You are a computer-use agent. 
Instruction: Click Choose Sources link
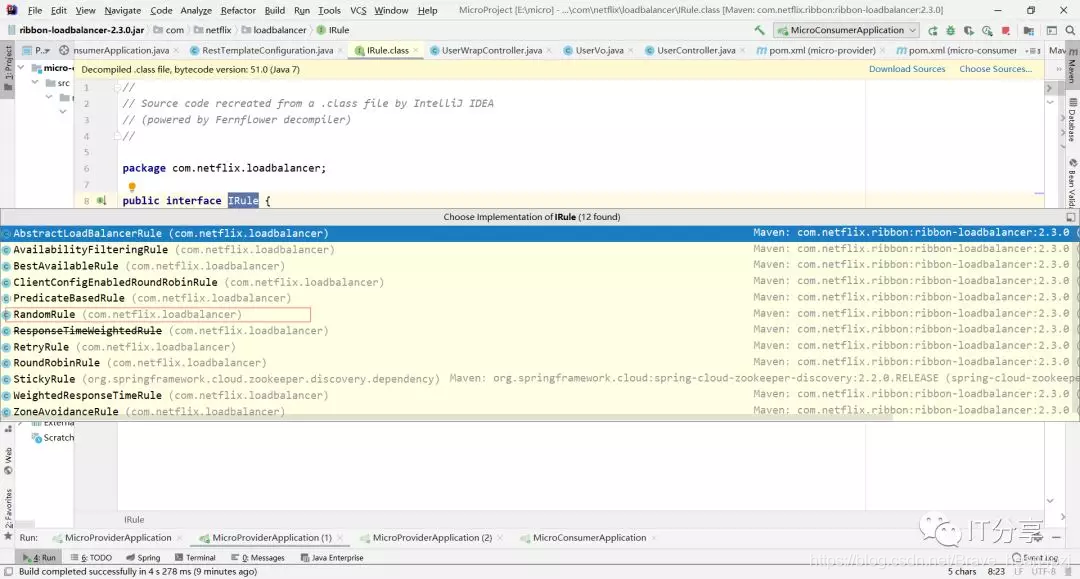click(x=995, y=69)
